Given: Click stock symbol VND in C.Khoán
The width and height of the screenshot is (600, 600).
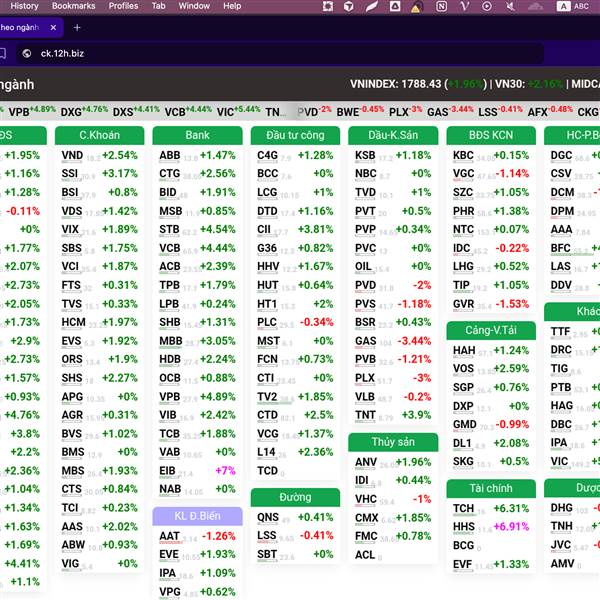Looking at the screenshot, I should pyautogui.click(x=72, y=155).
